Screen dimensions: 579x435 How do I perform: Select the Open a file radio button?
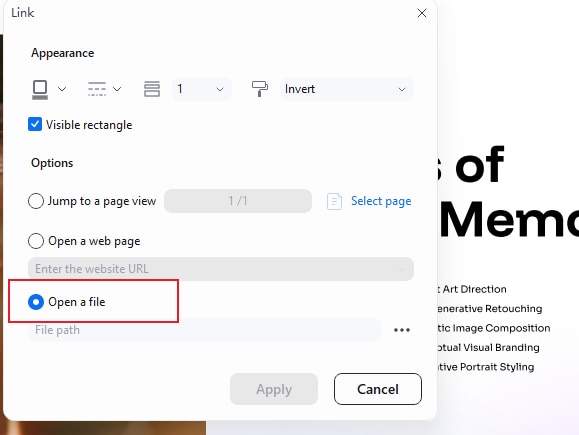pyautogui.click(x=36, y=302)
